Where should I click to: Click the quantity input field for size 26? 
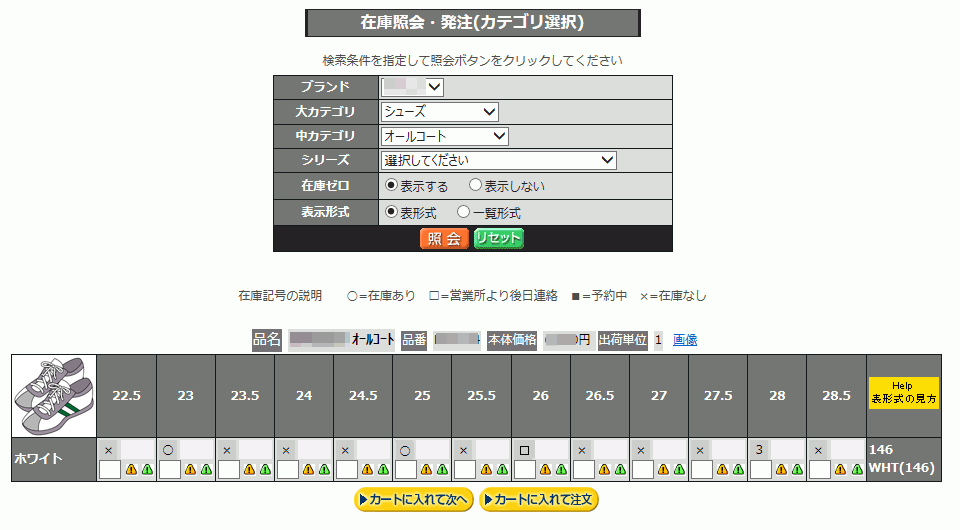(525, 470)
